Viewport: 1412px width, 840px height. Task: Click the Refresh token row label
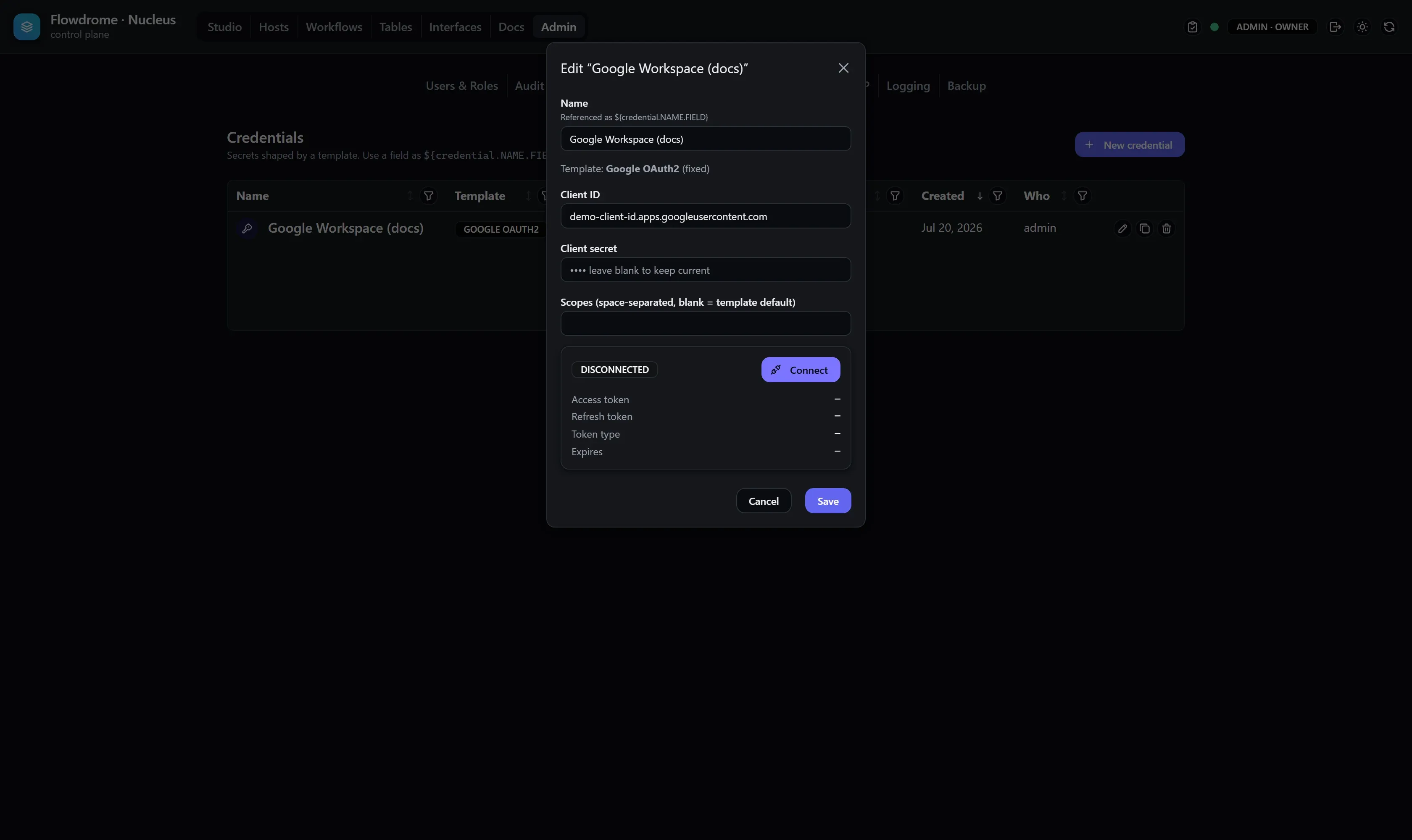coord(601,417)
